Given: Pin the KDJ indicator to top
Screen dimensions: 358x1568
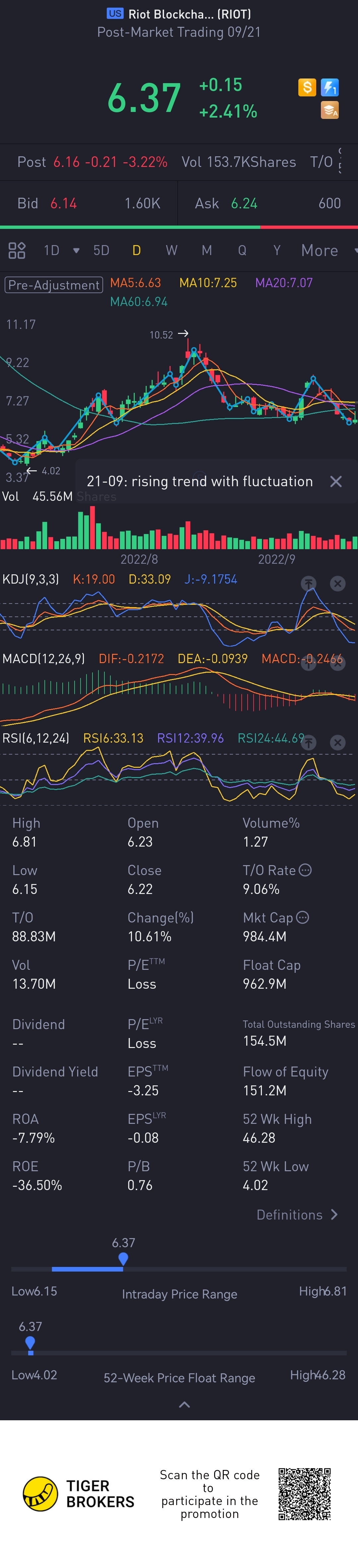Looking at the screenshot, I should (x=309, y=584).
